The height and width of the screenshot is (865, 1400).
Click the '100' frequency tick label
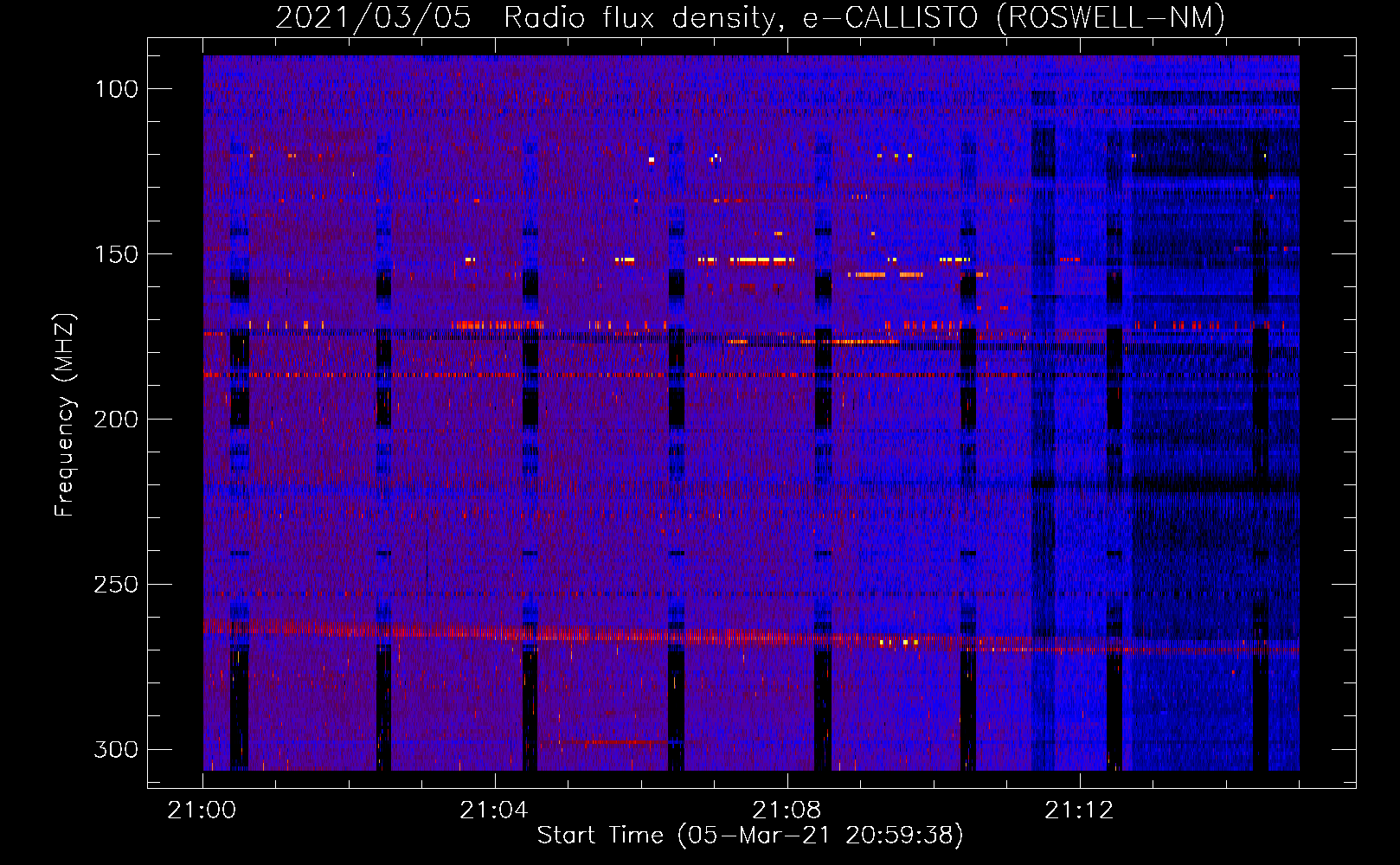pyautogui.click(x=116, y=89)
